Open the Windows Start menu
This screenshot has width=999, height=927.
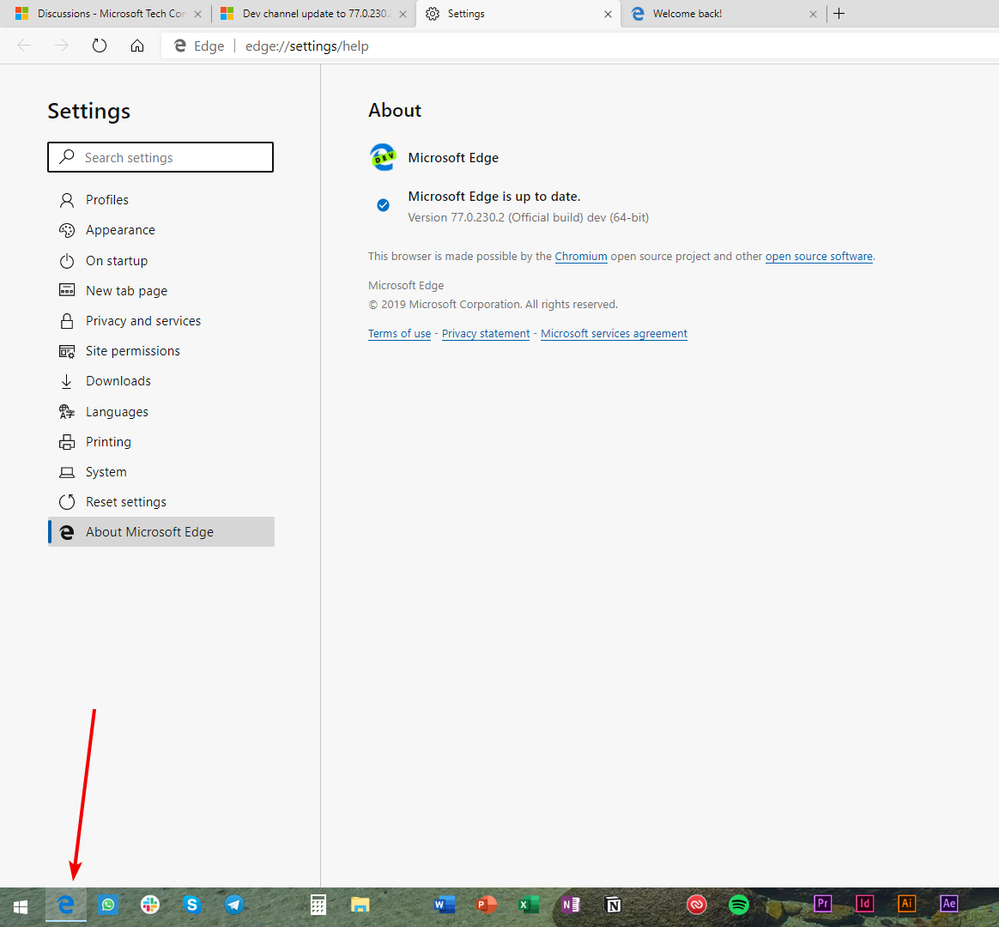[x=20, y=905]
